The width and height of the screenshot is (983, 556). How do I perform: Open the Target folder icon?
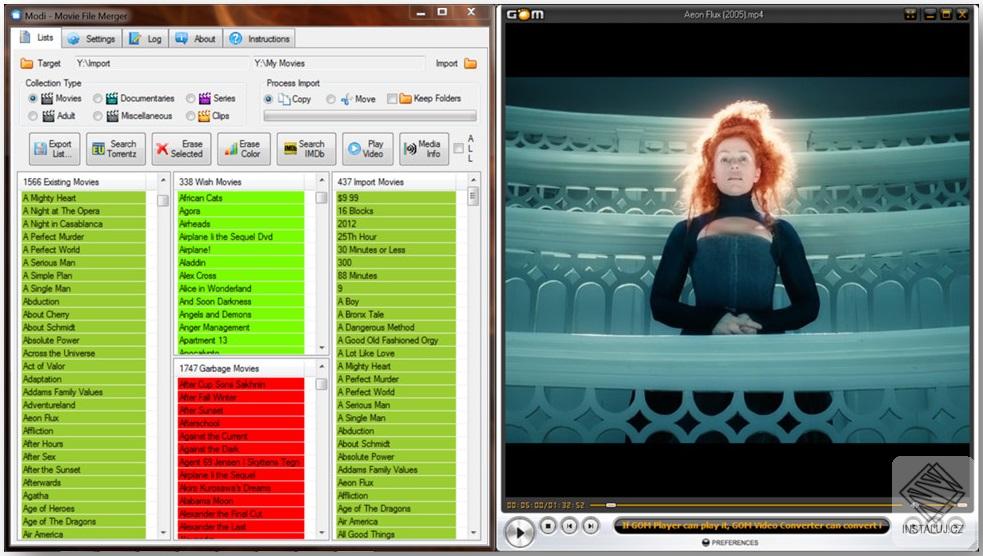click(x=26, y=63)
